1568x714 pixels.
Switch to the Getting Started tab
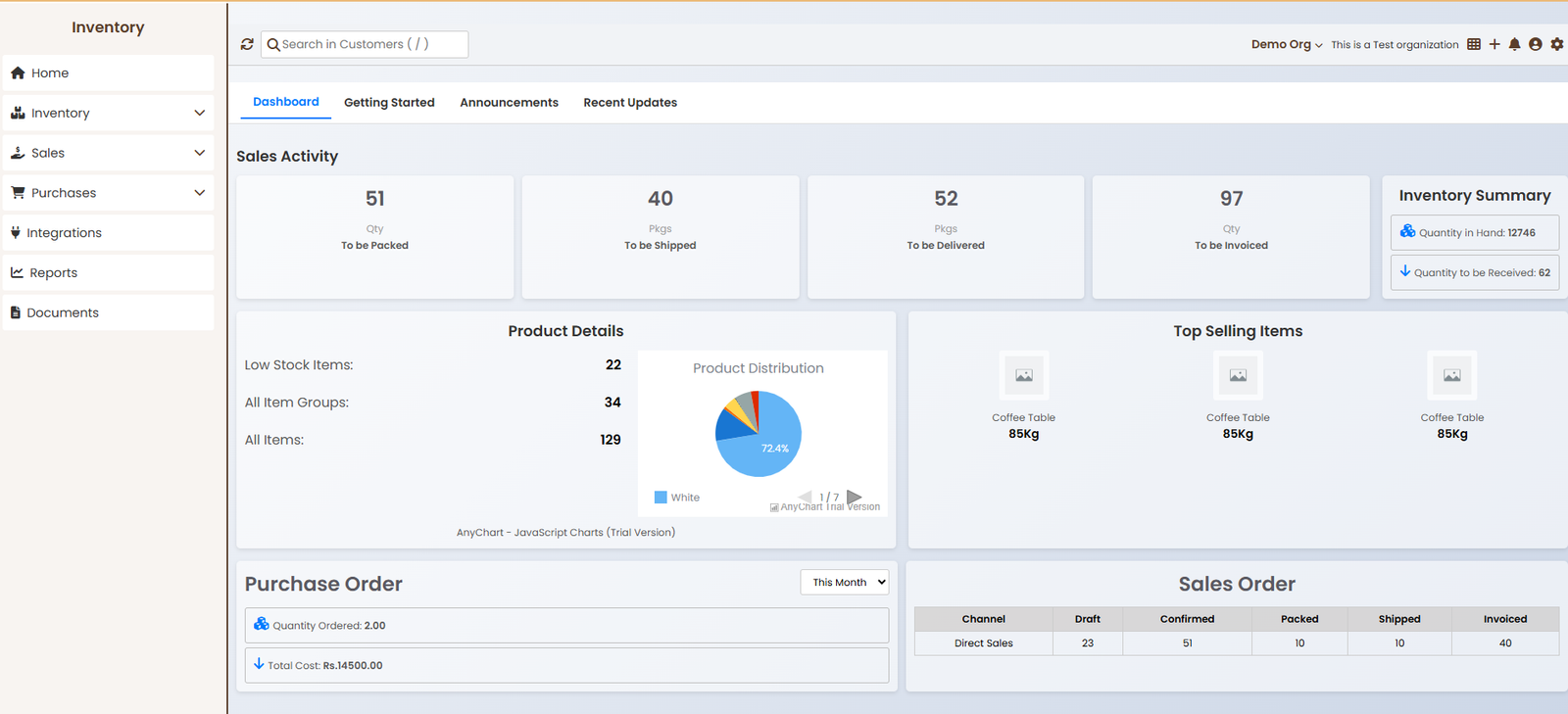tap(389, 102)
